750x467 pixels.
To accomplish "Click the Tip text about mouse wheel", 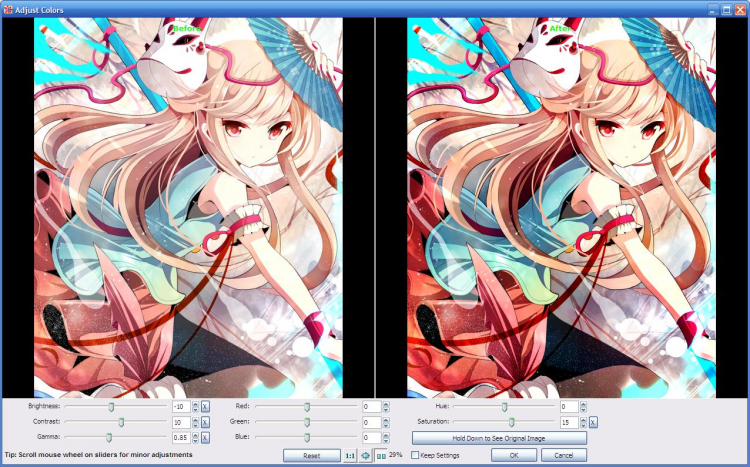I will coord(99,455).
